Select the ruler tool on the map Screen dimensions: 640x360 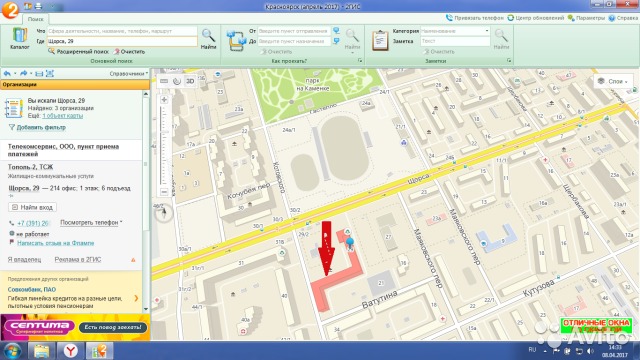tap(164, 81)
